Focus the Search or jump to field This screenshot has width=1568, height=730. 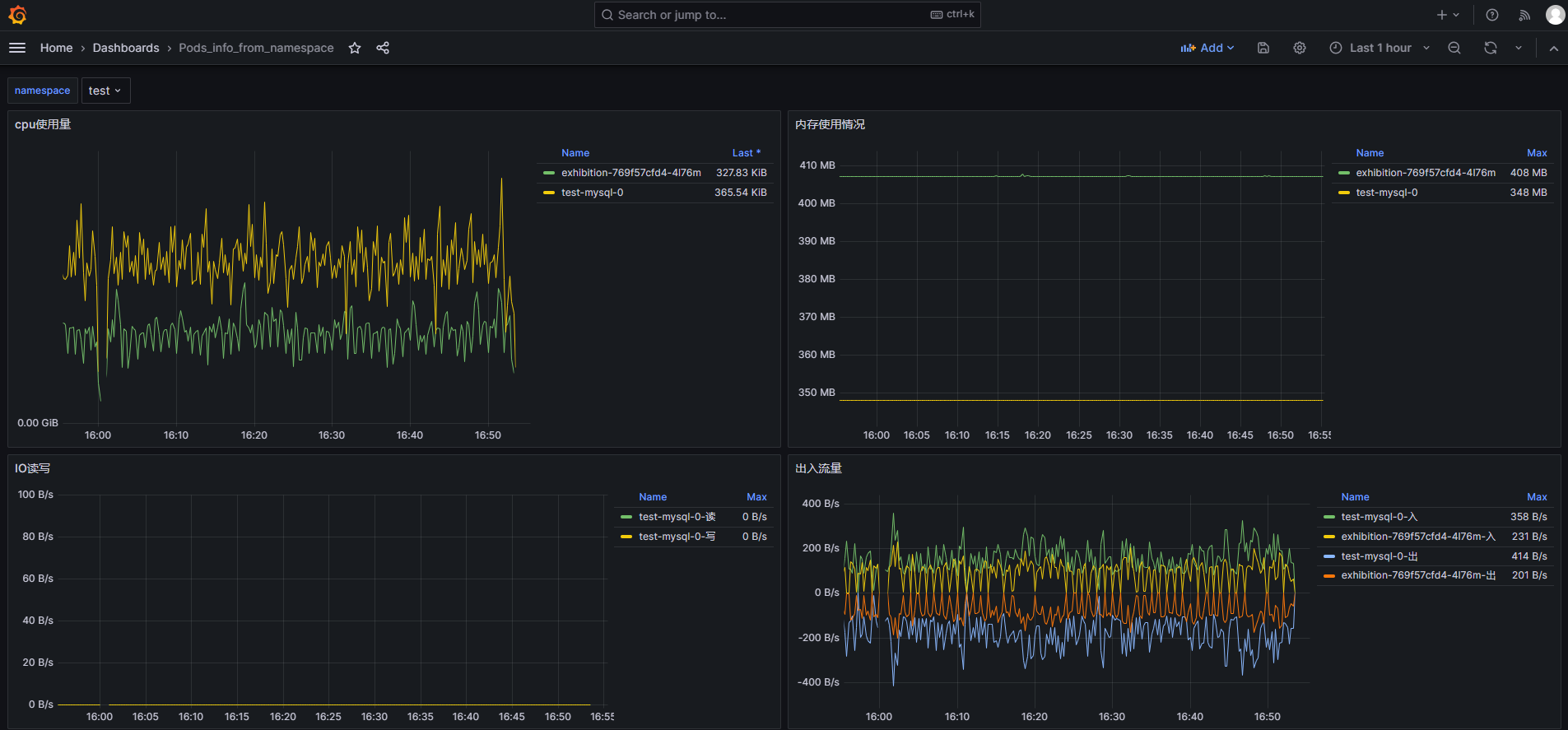[x=787, y=15]
